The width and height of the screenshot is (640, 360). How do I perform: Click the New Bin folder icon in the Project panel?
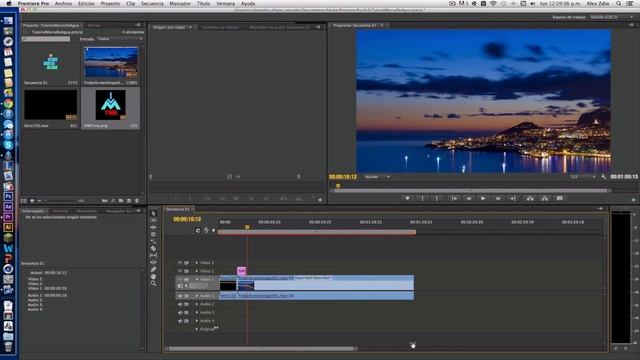(x=121, y=200)
